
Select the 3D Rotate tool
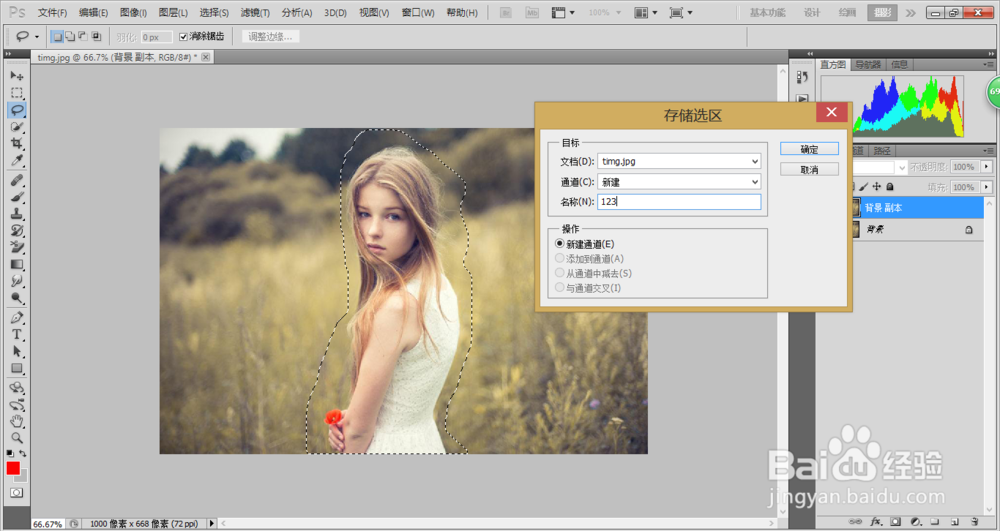[x=17, y=388]
